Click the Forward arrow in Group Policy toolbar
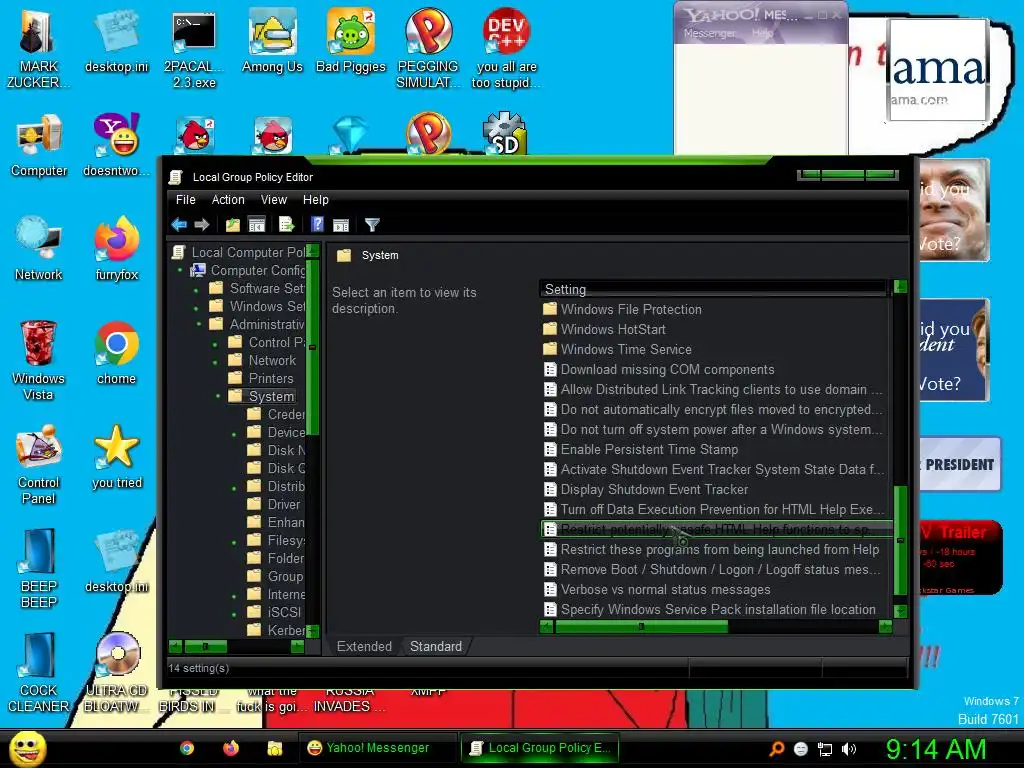This screenshot has height=768, width=1024. pyautogui.click(x=202, y=225)
